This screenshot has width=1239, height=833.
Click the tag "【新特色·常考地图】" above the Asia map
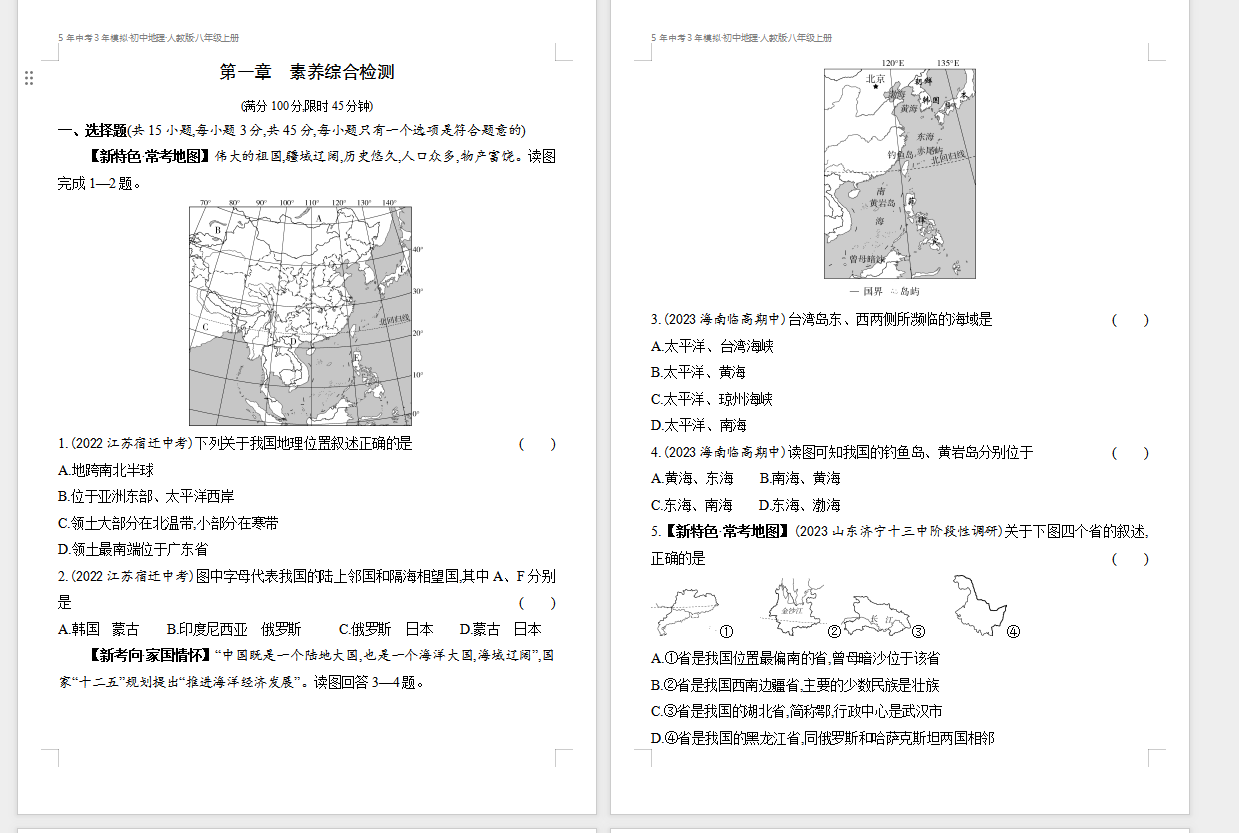150,157
